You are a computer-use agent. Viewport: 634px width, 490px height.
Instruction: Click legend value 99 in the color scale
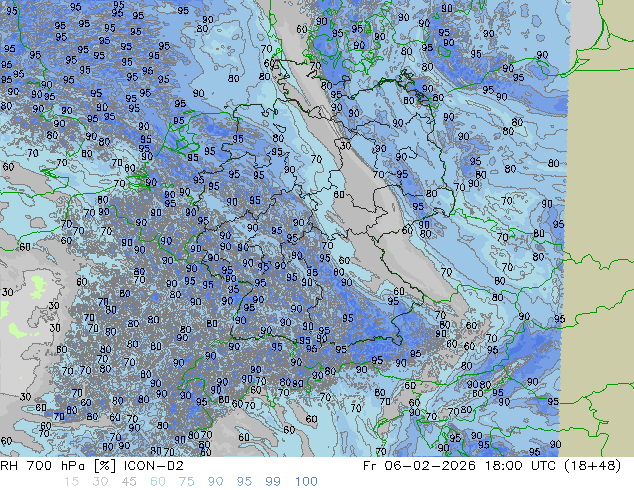click(x=273, y=482)
